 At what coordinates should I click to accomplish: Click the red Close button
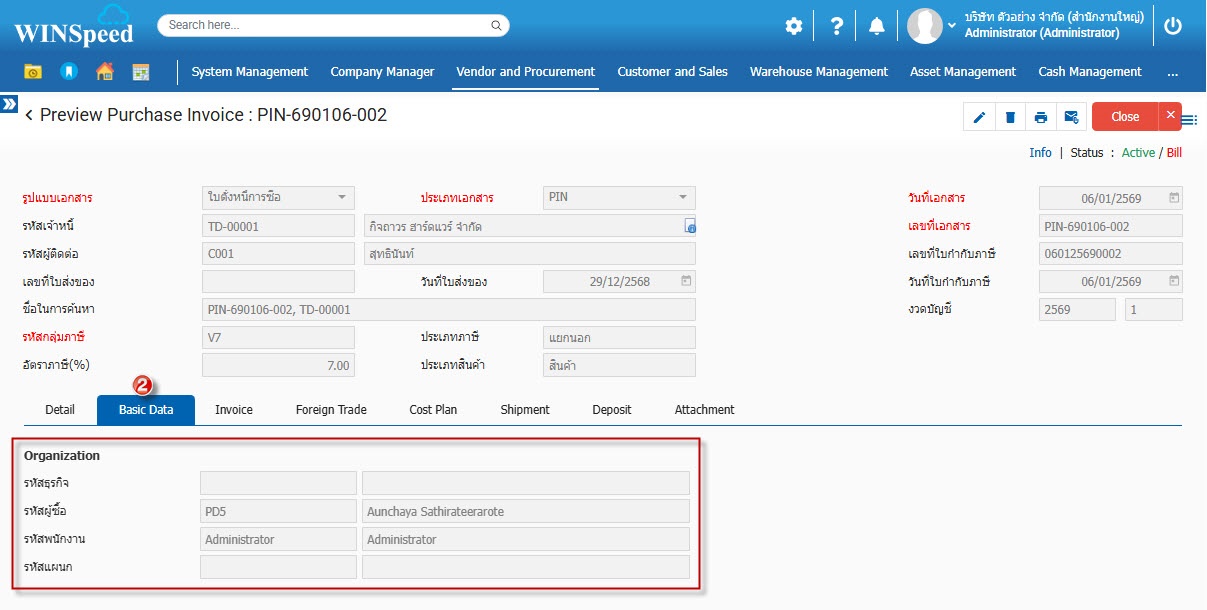1125,117
